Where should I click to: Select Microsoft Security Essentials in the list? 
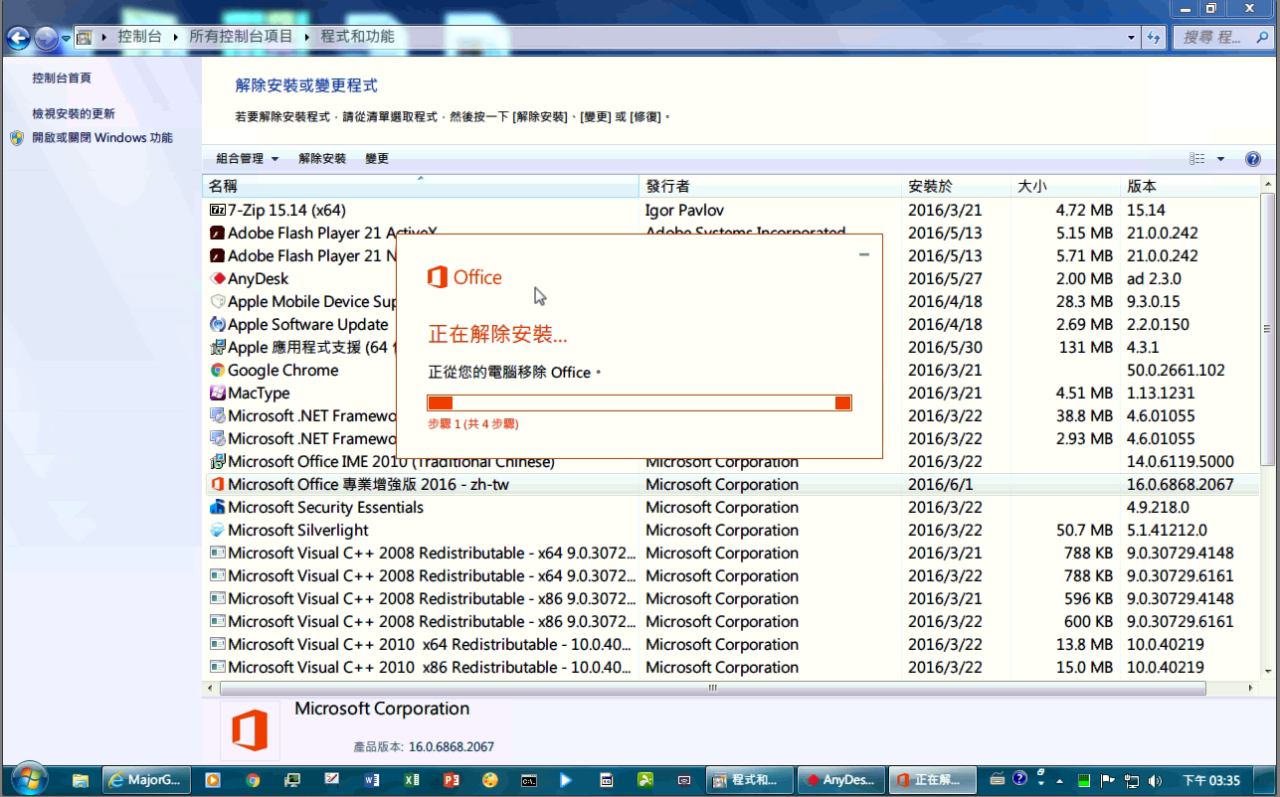[x=325, y=507]
